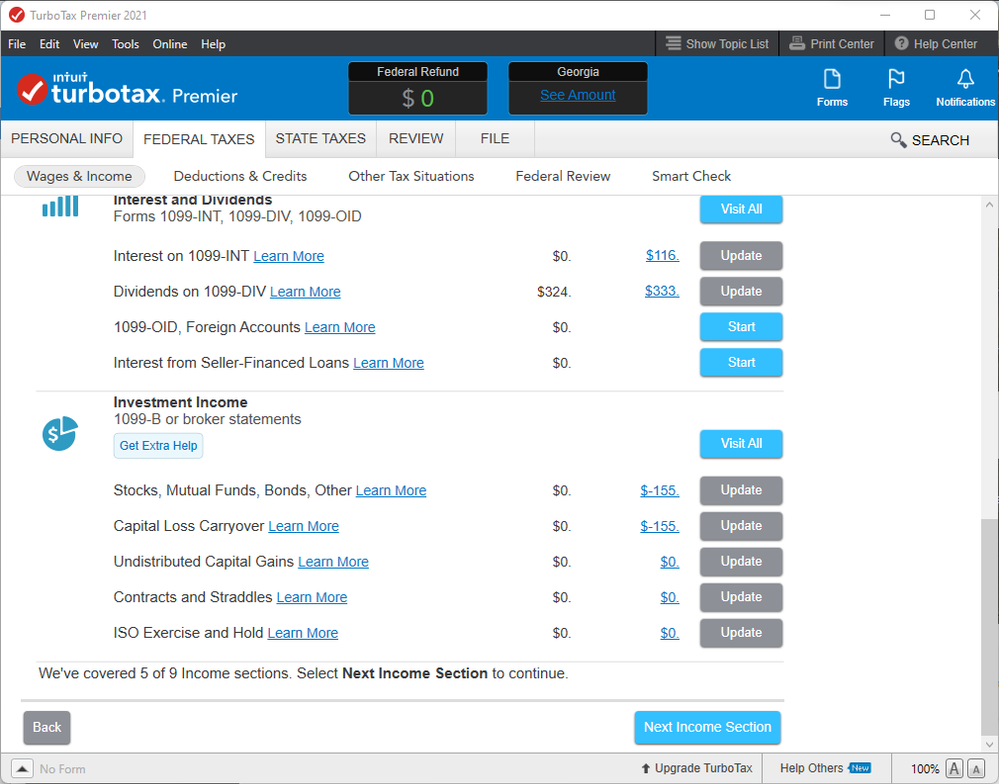This screenshot has width=999, height=784.
Task: Switch to FILE tab
Action: point(495,139)
